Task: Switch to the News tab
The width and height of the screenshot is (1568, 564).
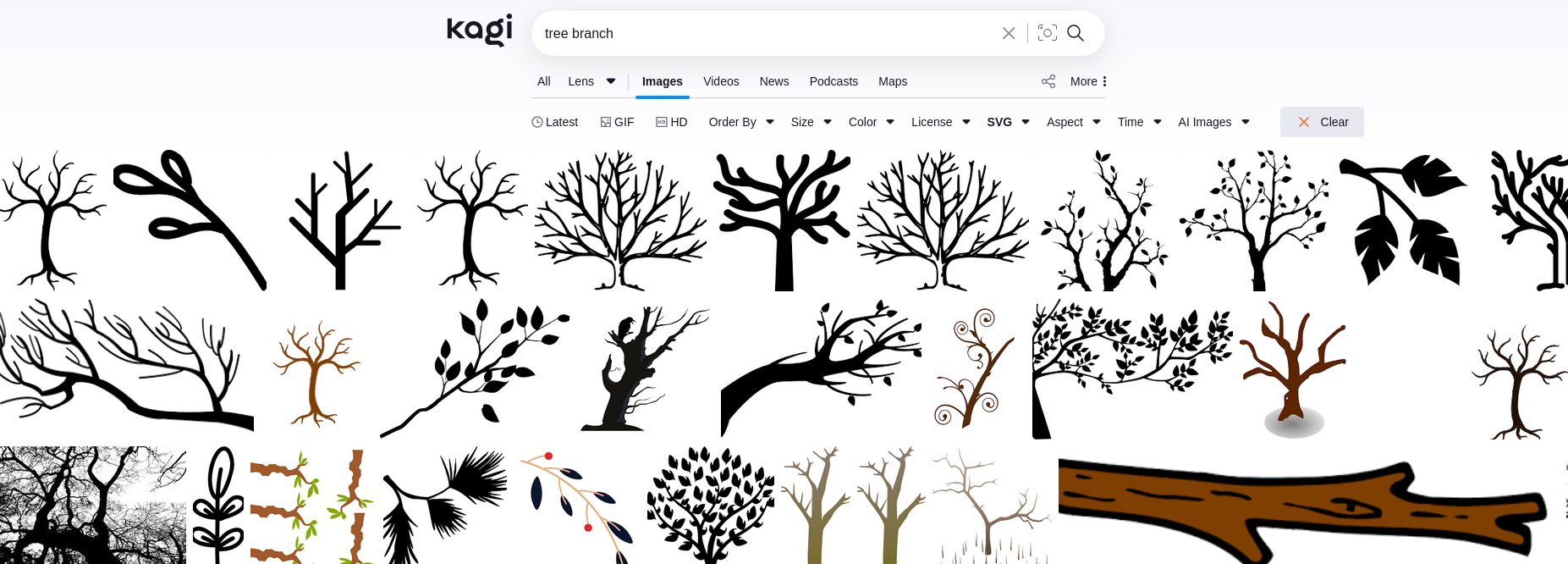Action: click(773, 81)
